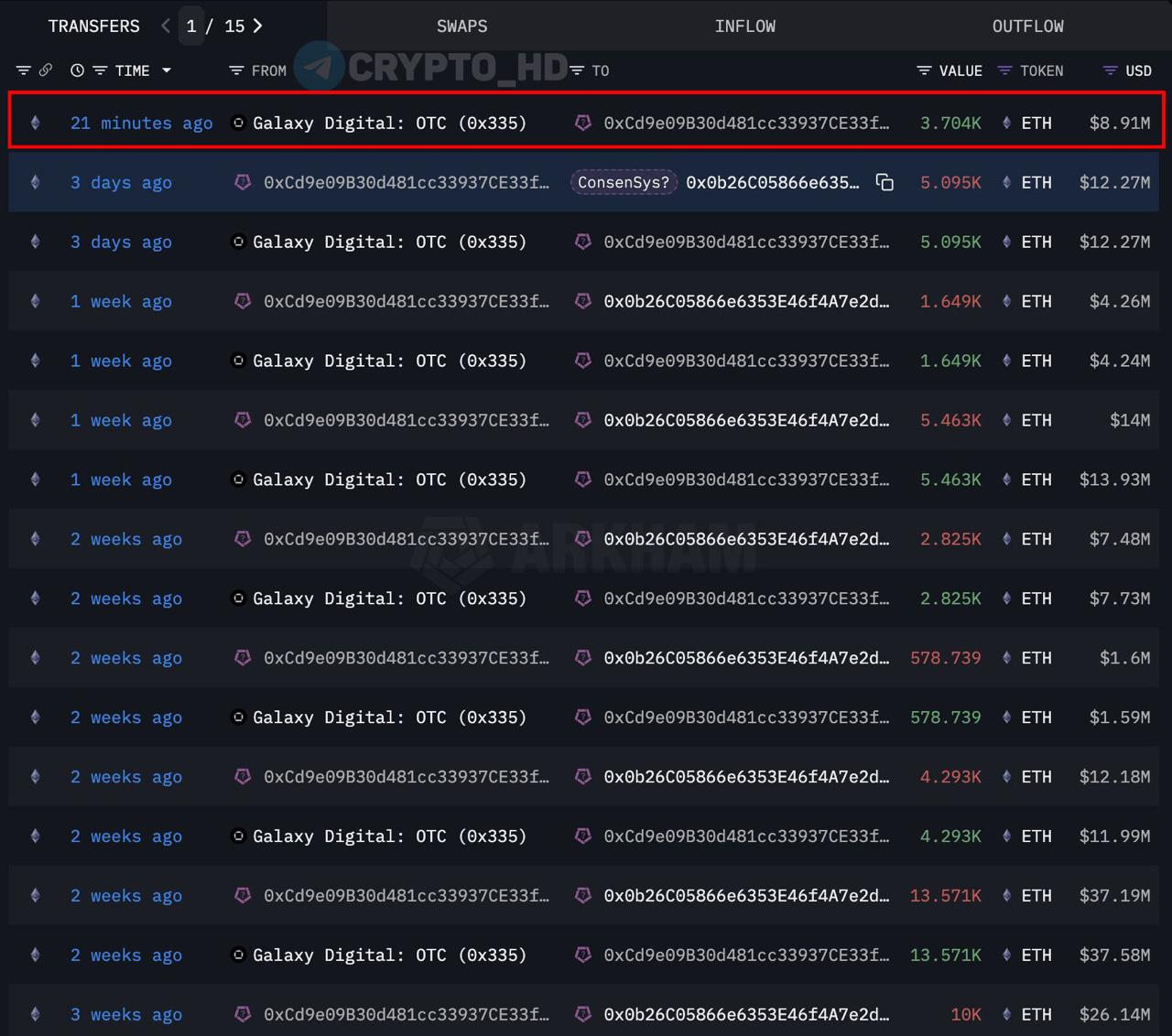The width and height of the screenshot is (1172, 1036).
Task: Click the $7.48M USD amount
Action: 1120,539
